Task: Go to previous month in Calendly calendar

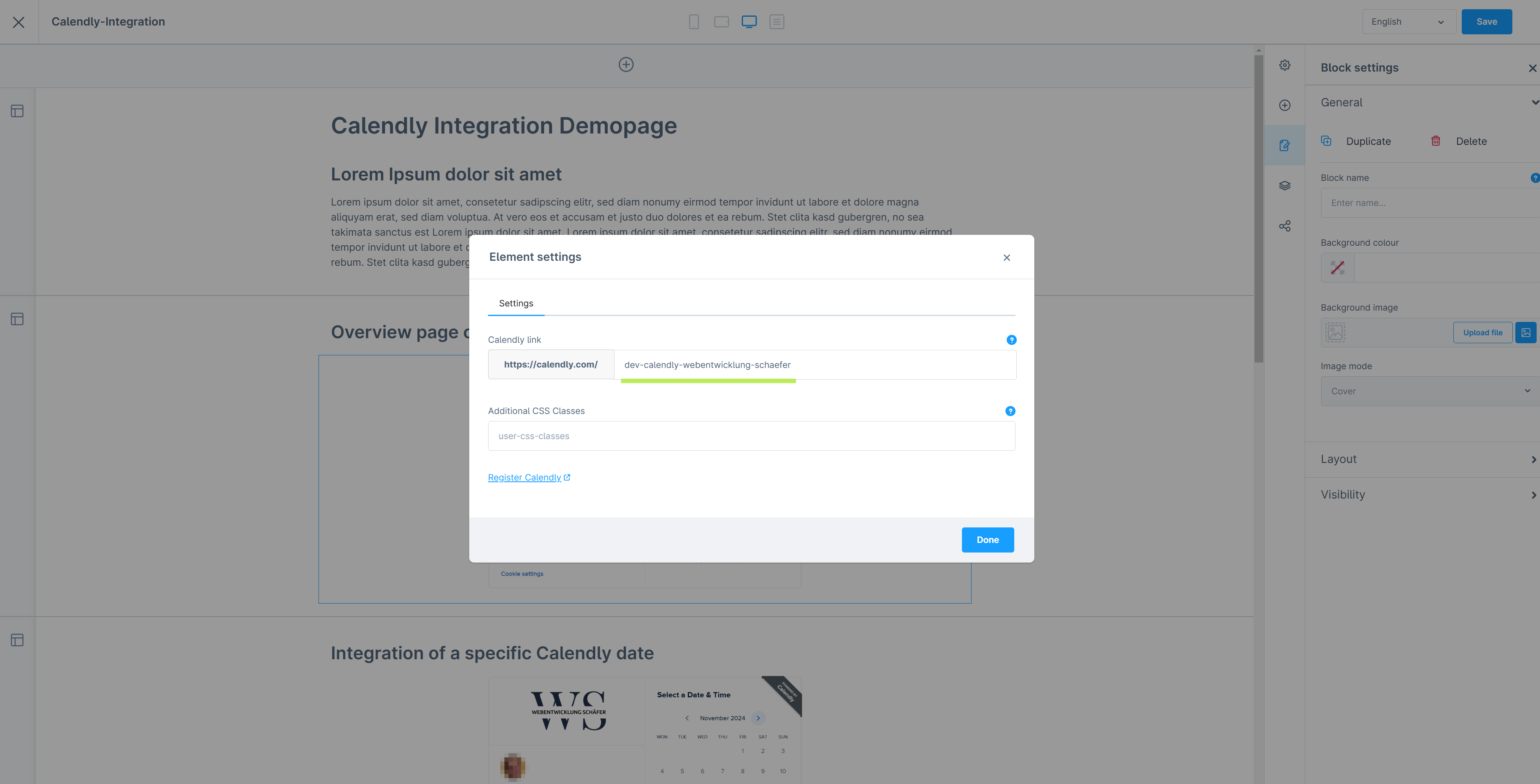Action: click(x=687, y=718)
